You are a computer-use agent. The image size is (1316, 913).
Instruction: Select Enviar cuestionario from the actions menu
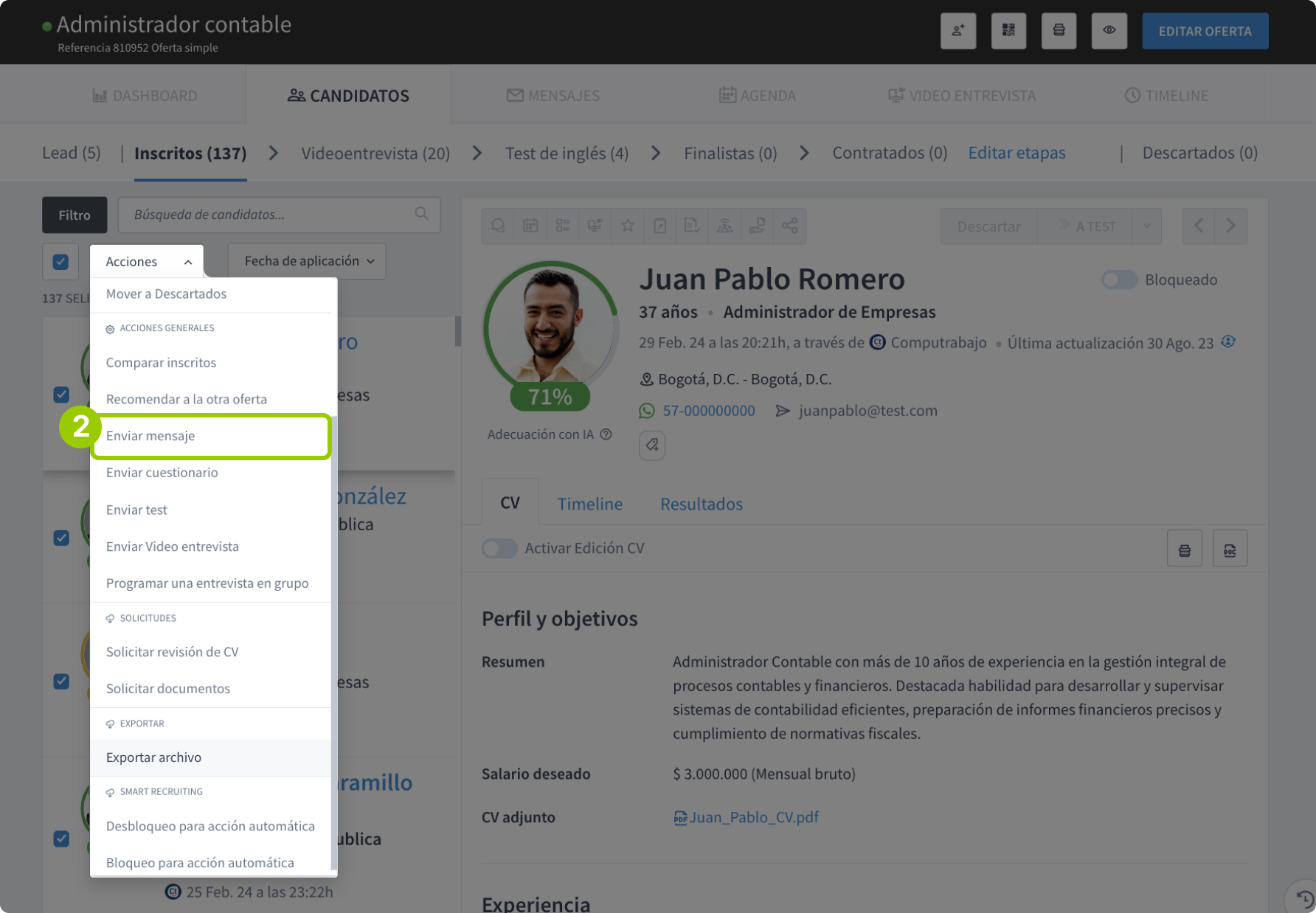point(162,473)
